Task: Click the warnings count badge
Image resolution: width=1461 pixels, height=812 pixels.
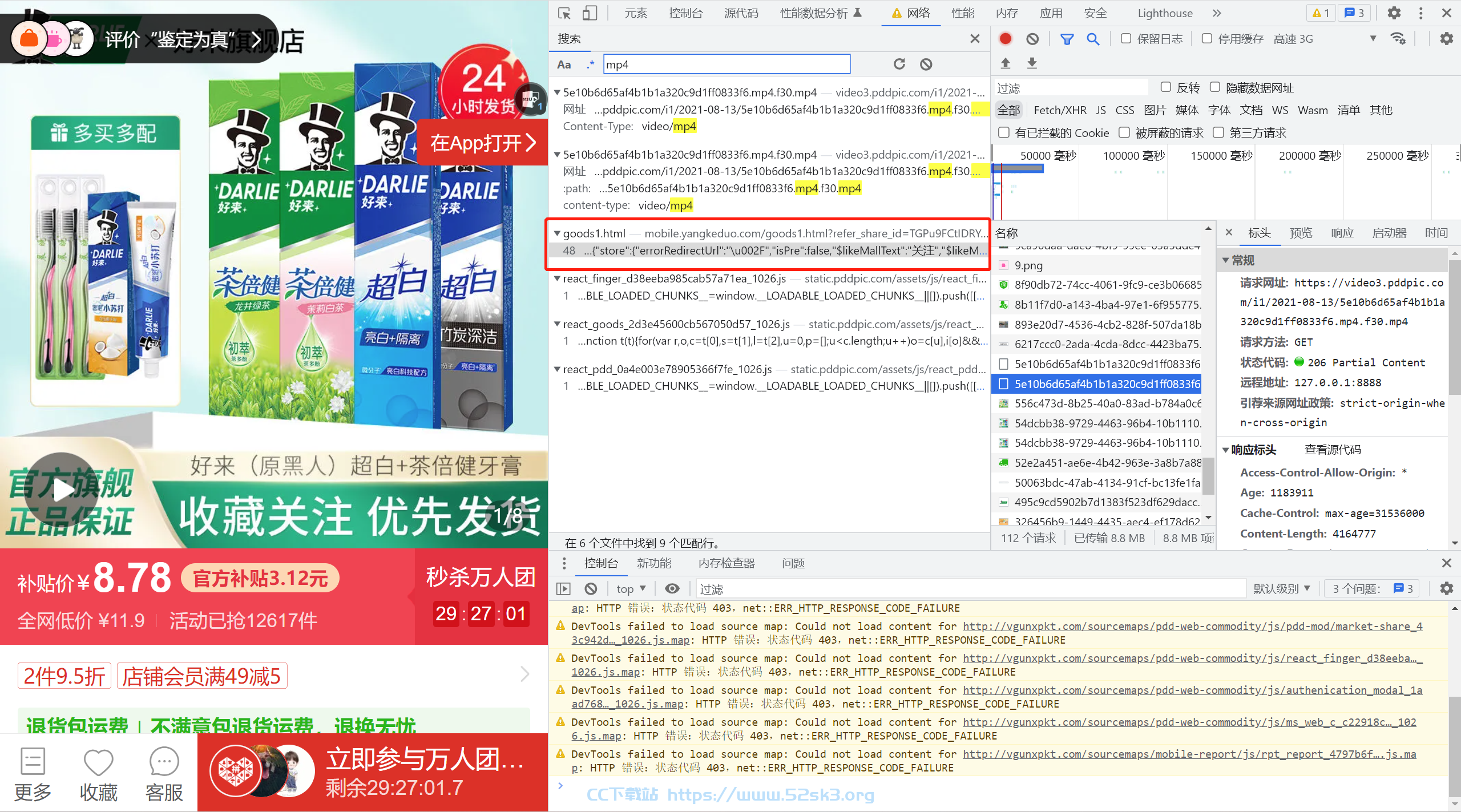Action: (x=1320, y=13)
